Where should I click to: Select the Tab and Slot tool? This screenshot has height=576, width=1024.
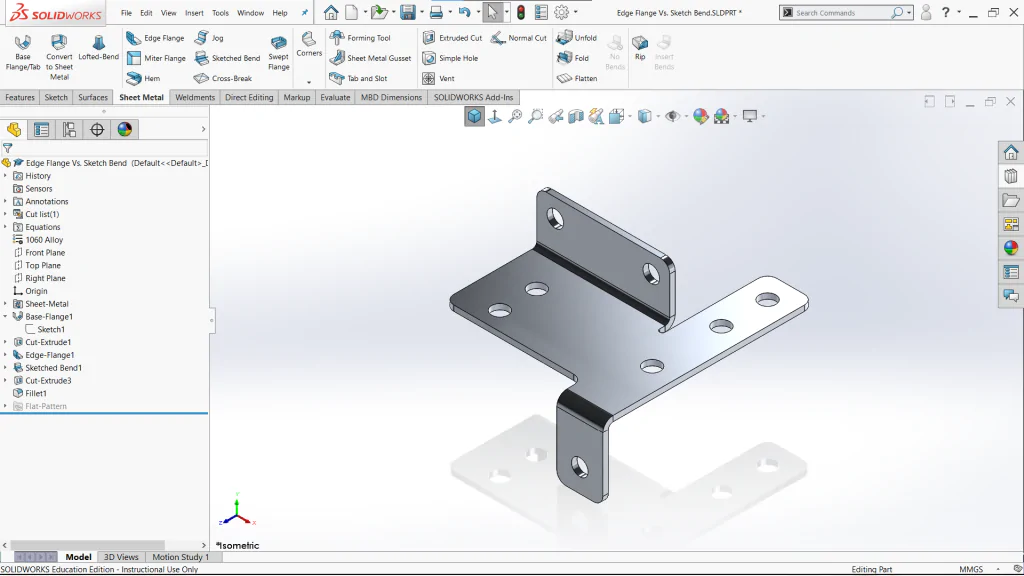click(x=359, y=78)
